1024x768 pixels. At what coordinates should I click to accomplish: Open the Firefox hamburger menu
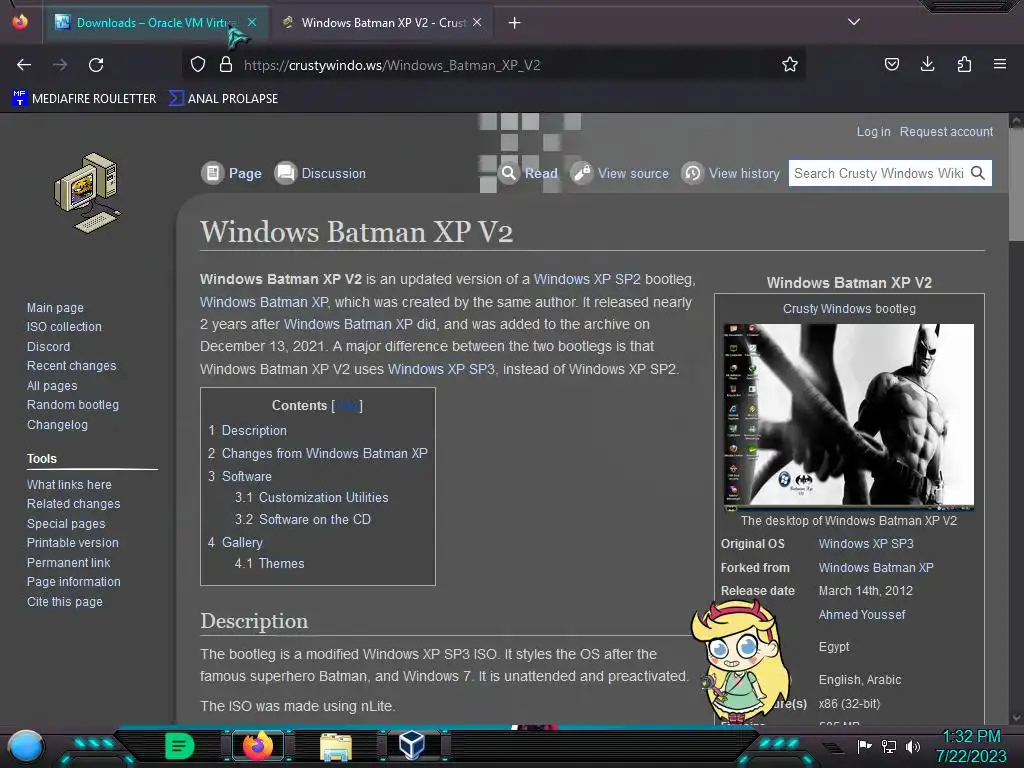click(x=1000, y=64)
